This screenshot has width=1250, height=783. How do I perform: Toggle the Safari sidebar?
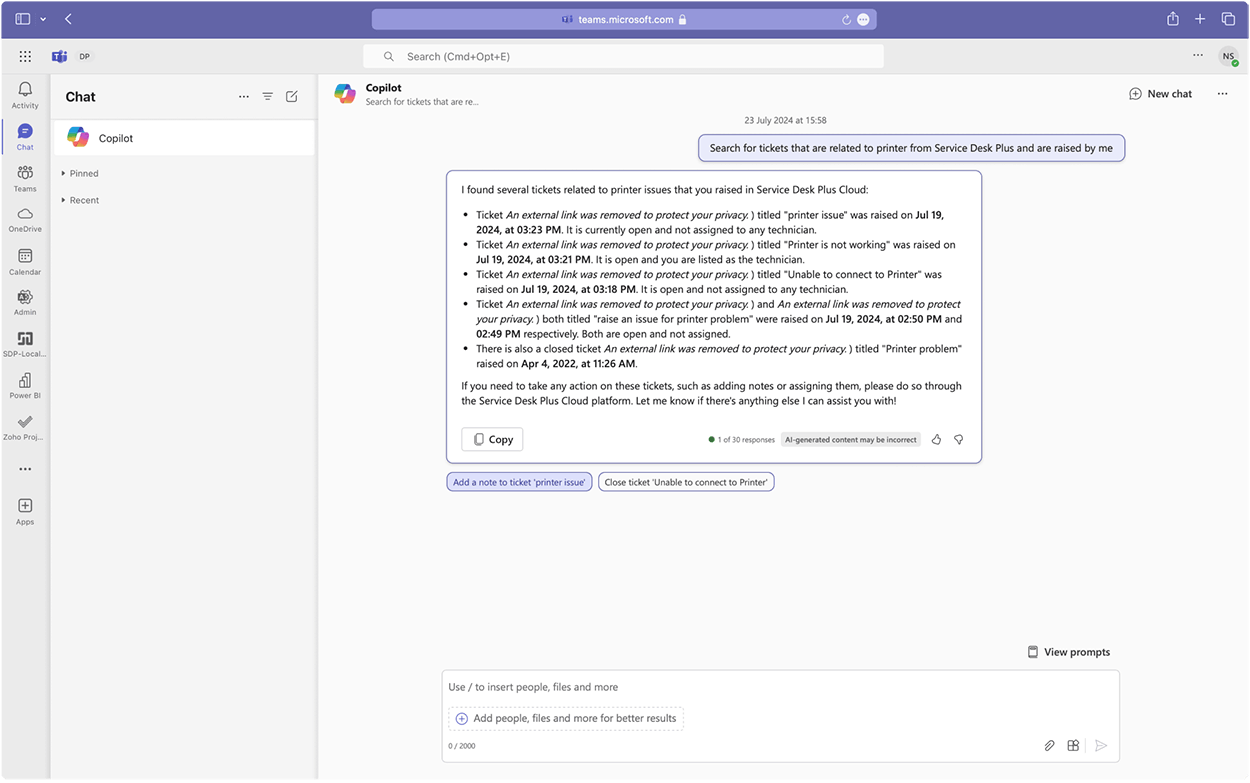[x=23, y=19]
